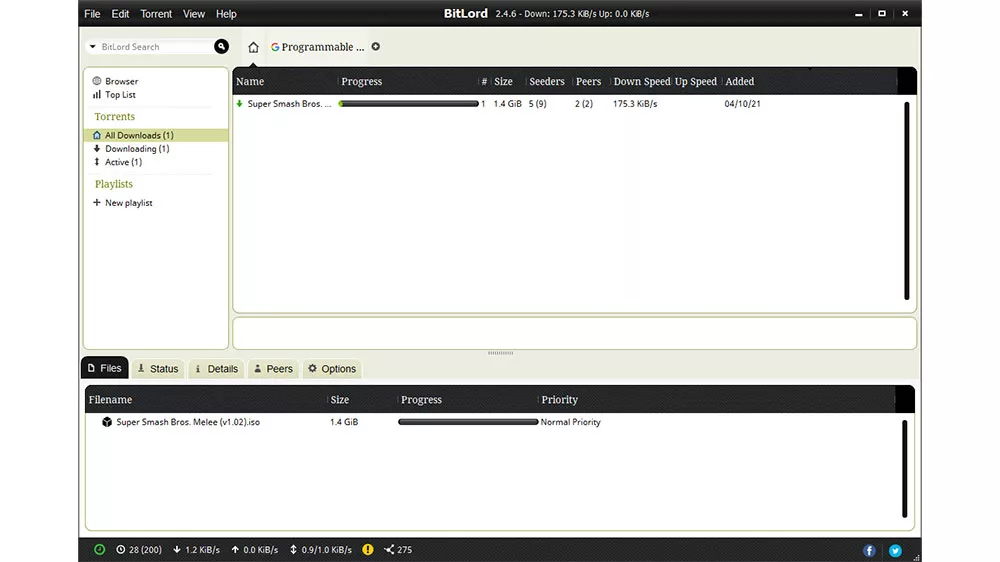Open the Help menu
The height and width of the screenshot is (562, 1000).
coord(226,13)
